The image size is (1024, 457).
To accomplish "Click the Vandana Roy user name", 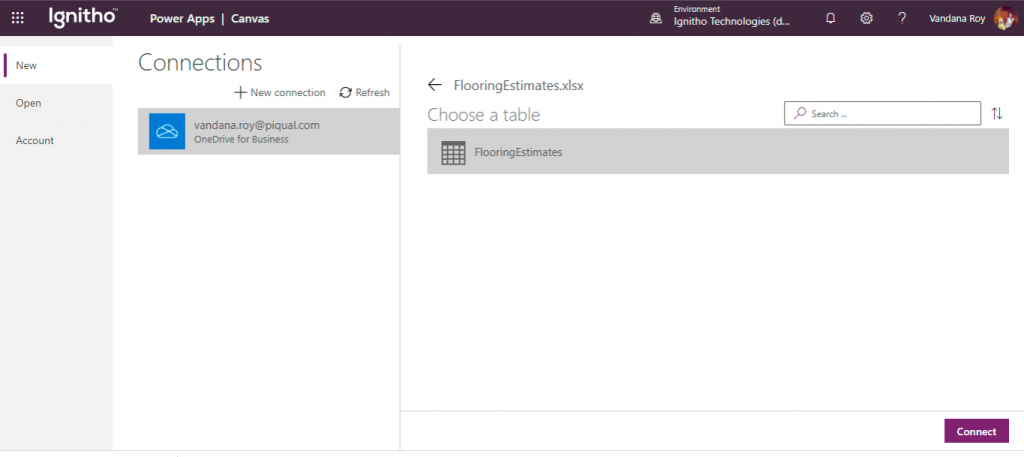I will coord(957,18).
